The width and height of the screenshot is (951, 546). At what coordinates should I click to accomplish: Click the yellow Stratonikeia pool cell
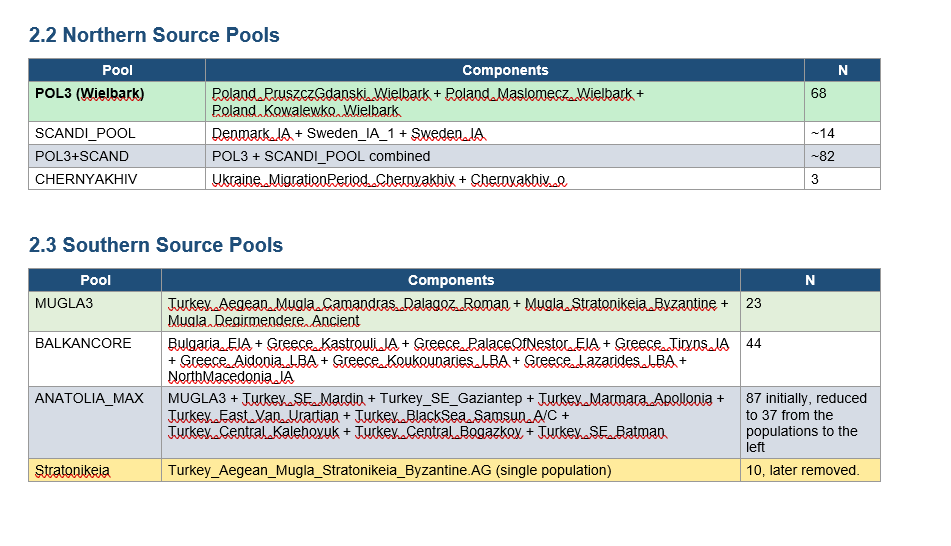coord(72,470)
